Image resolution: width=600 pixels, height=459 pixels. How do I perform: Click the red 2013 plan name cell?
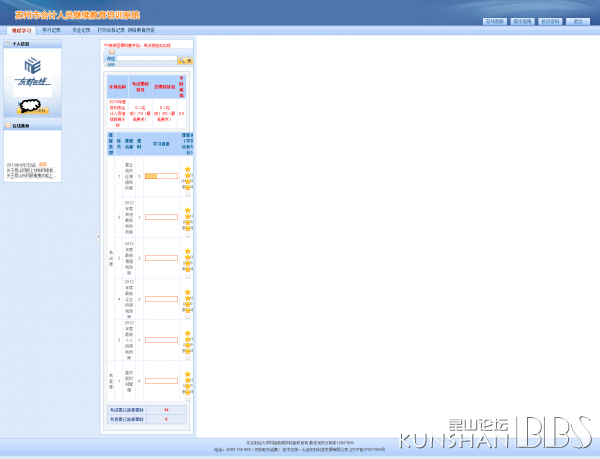click(117, 114)
